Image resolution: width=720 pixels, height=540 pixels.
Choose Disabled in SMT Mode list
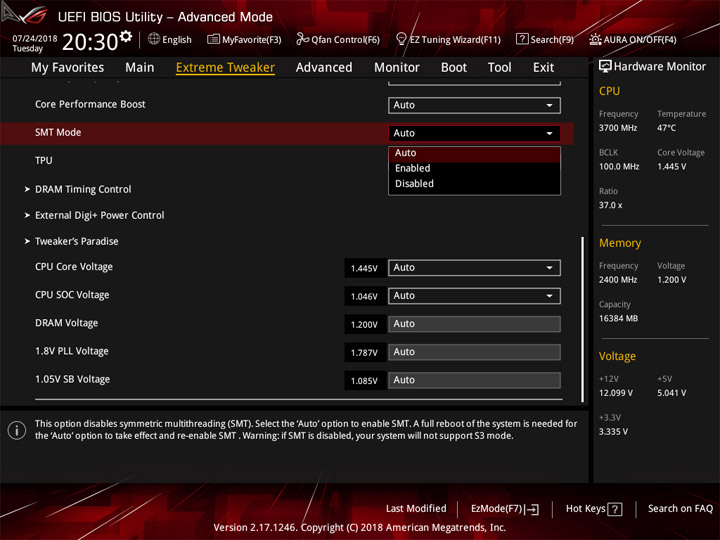point(474,184)
